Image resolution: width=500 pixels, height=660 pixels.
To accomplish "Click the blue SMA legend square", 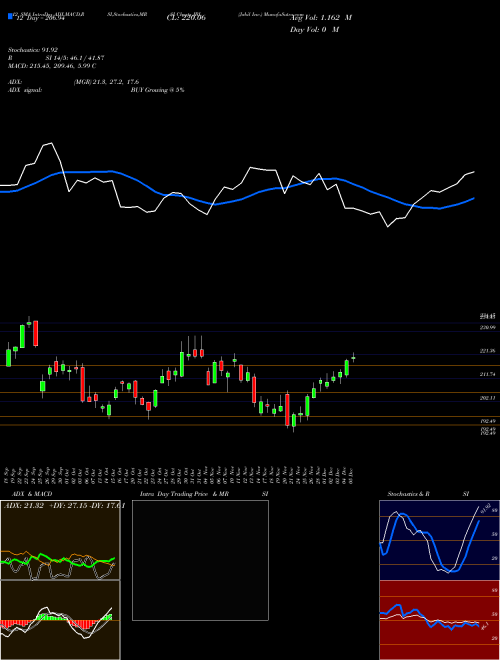I will coord(10,17).
